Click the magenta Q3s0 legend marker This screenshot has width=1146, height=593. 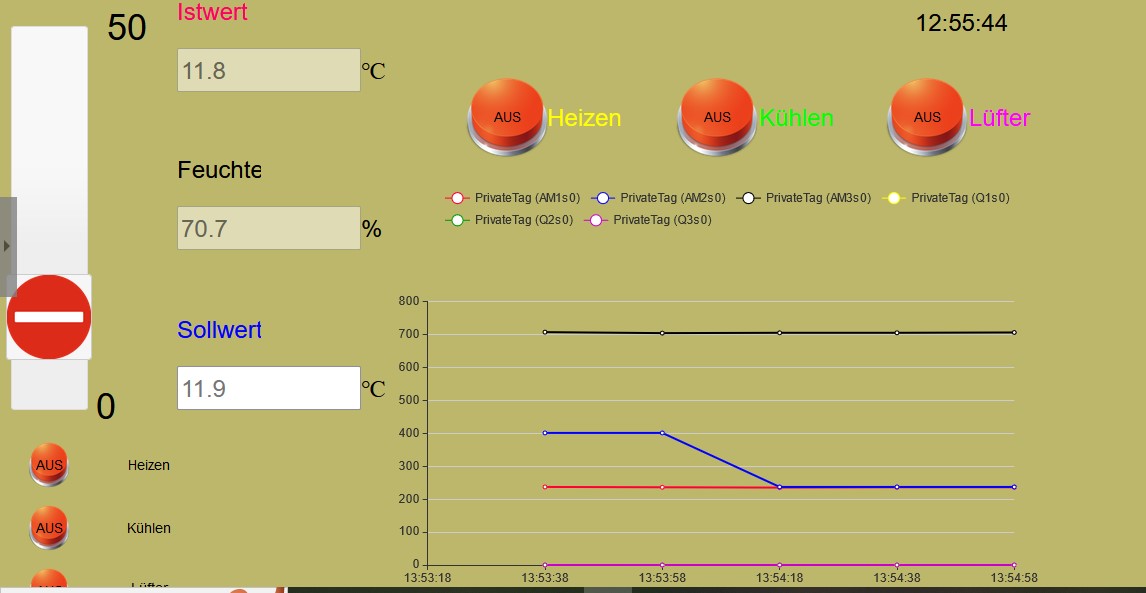[596, 219]
